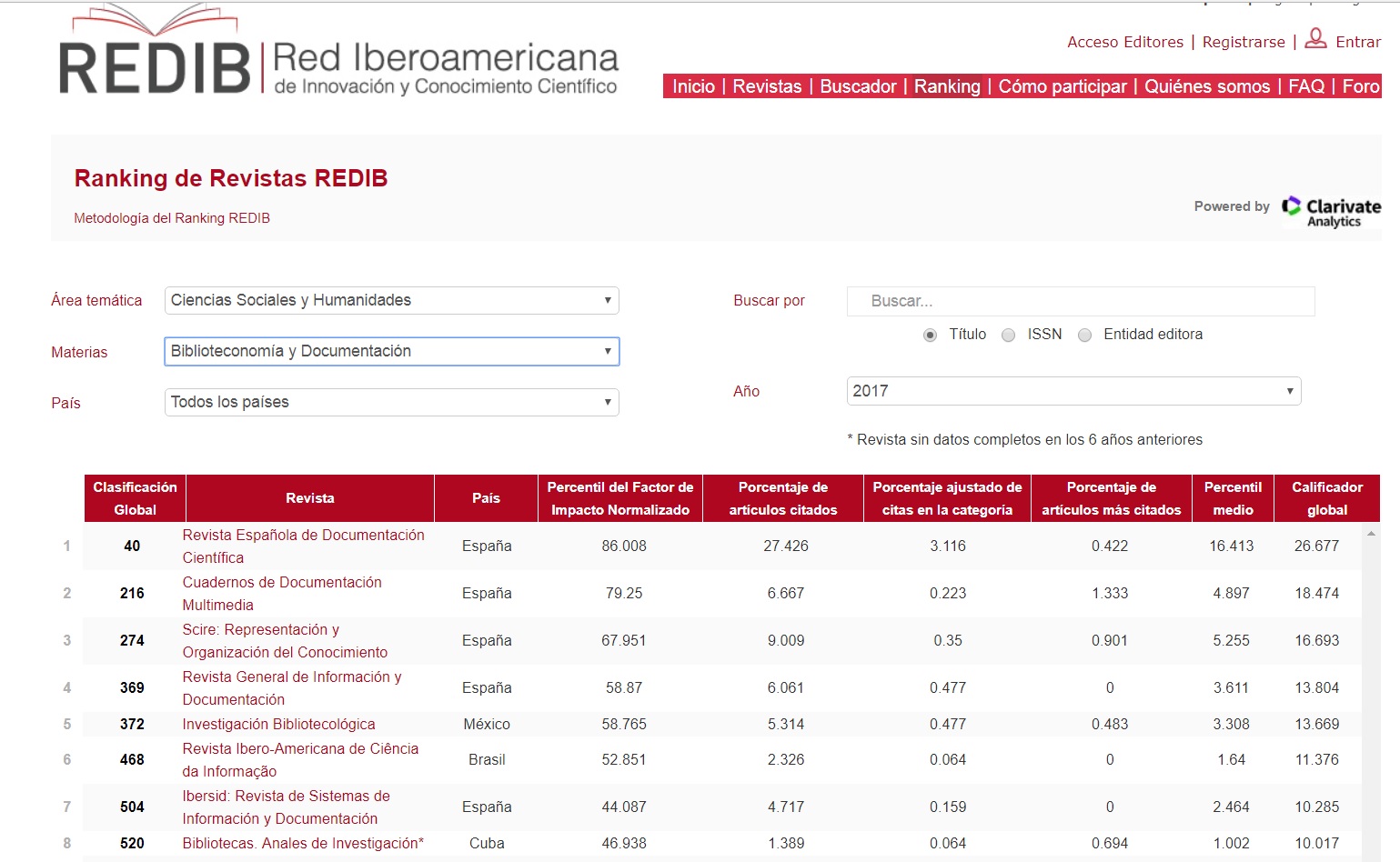The height and width of the screenshot is (862, 1400).
Task: Click the Clasificación Global value 40
Action: click(x=132, y=546)
